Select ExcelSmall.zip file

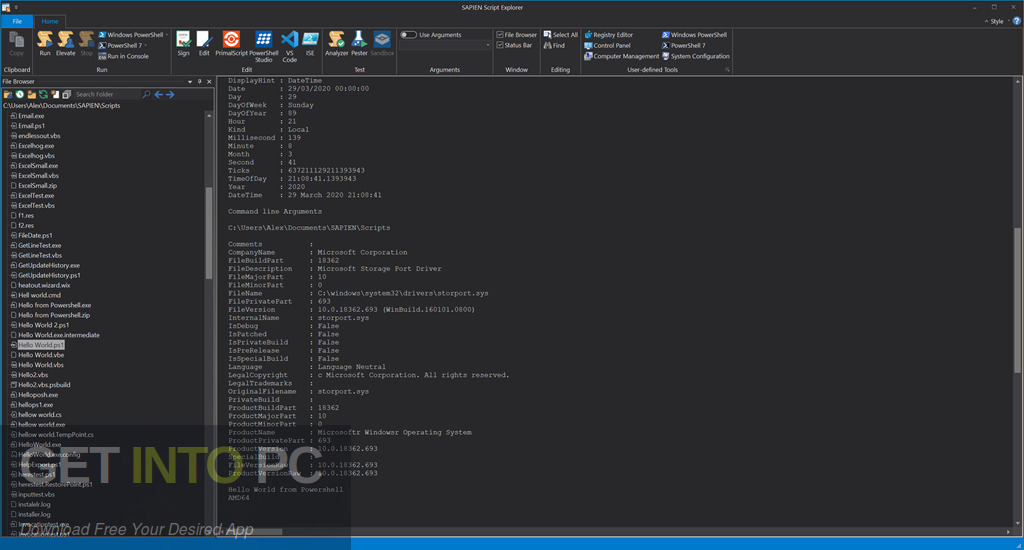[37, 186]
